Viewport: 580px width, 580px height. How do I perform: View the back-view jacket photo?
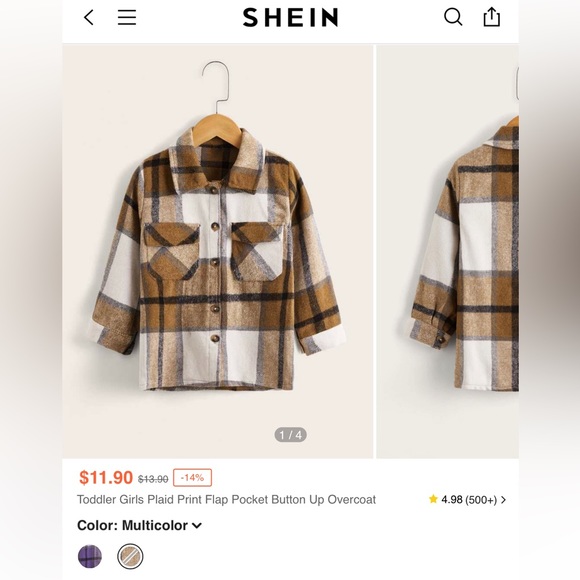pyautogui.click(x=448, y=252)
